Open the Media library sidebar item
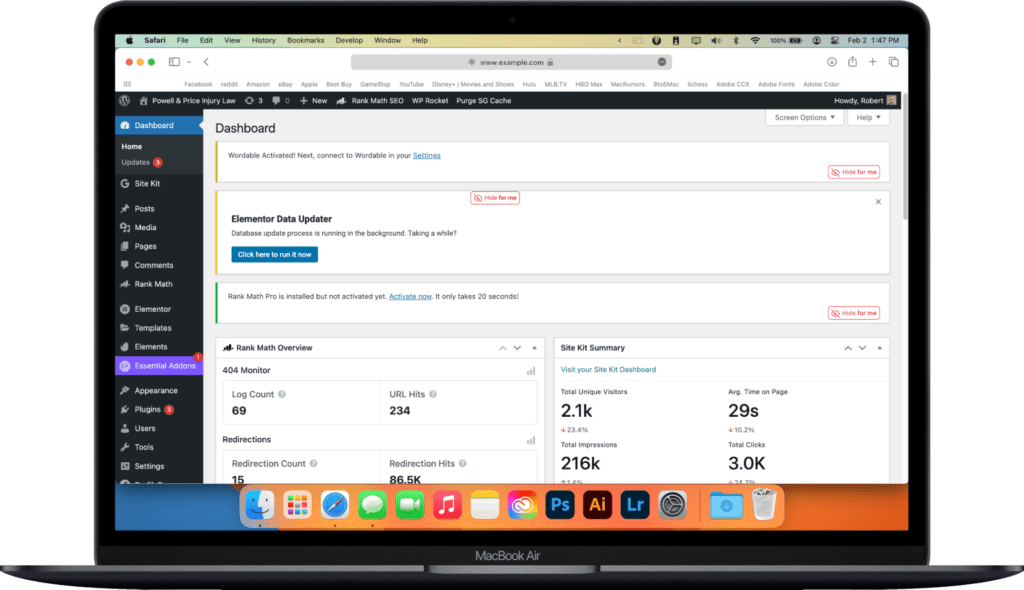 pos(159,227)
